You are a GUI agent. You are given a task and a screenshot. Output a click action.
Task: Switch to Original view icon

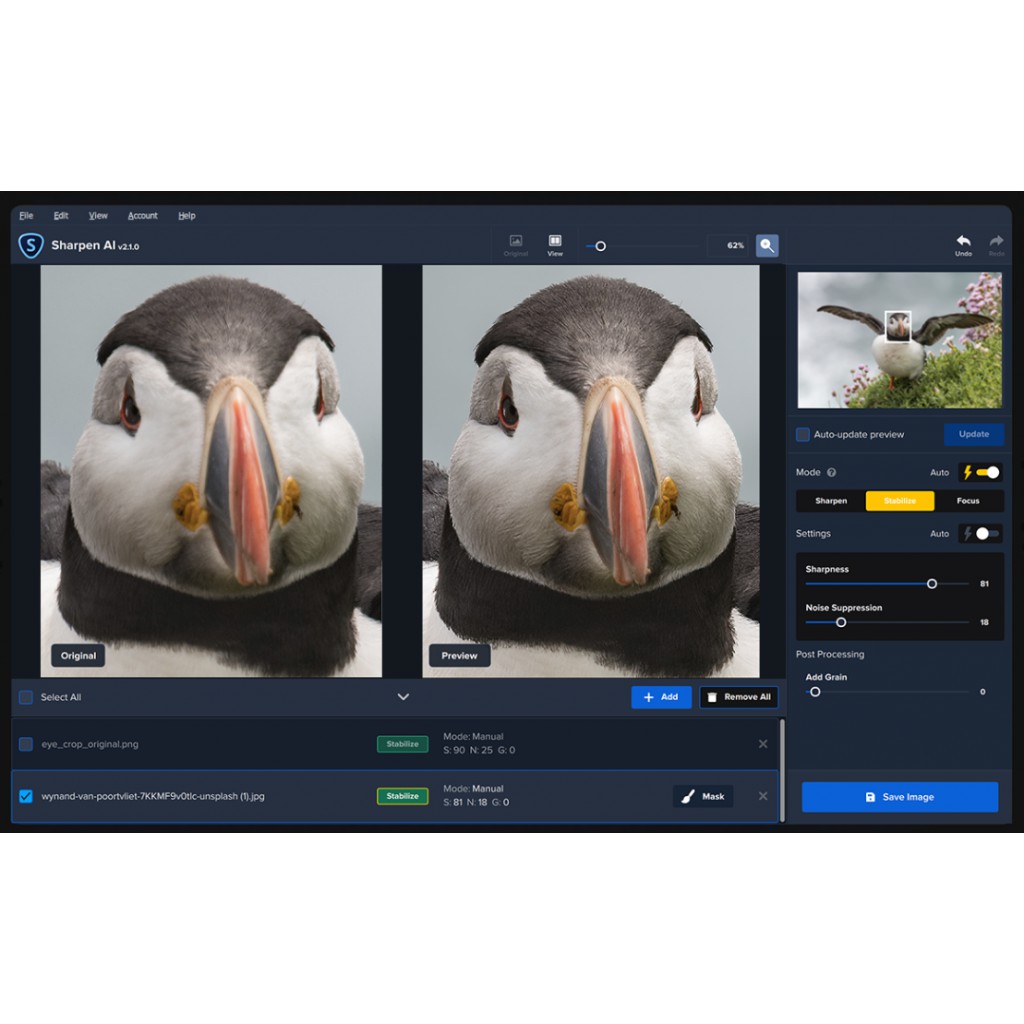tap(516, 245)
